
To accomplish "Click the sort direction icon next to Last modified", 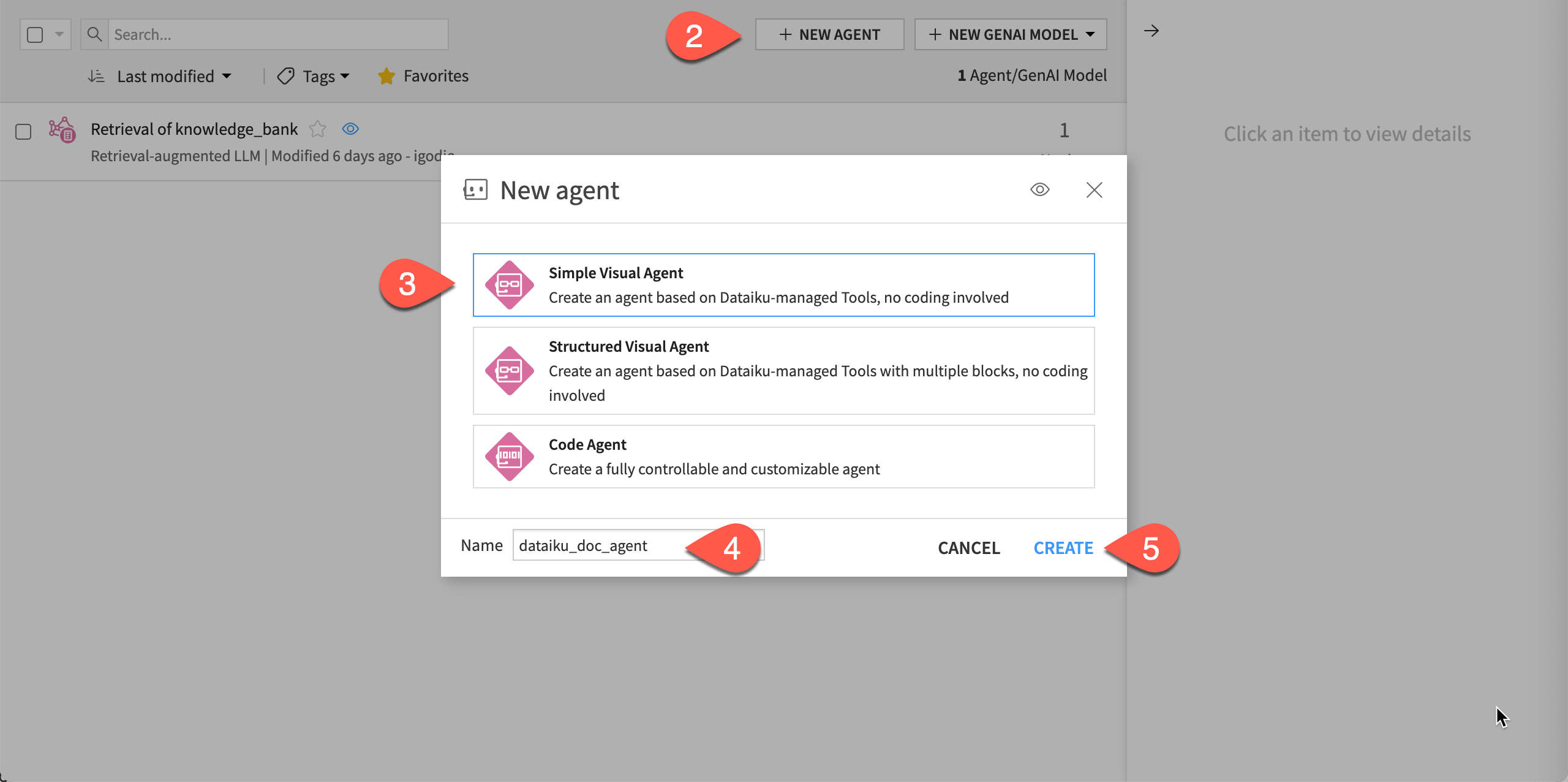I will tap(96, 75).
